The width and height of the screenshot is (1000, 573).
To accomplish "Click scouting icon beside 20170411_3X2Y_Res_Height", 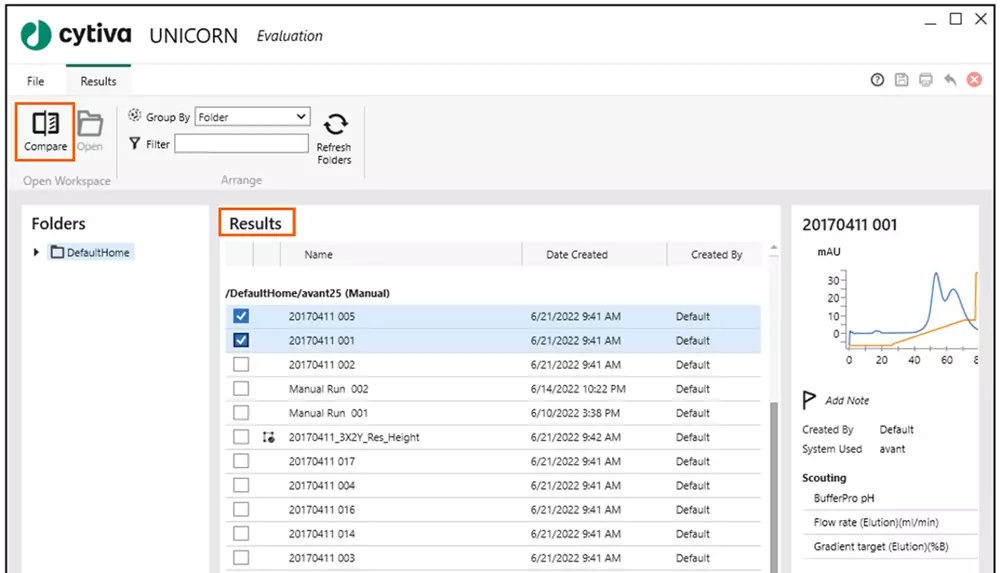I will coord(268,437).
